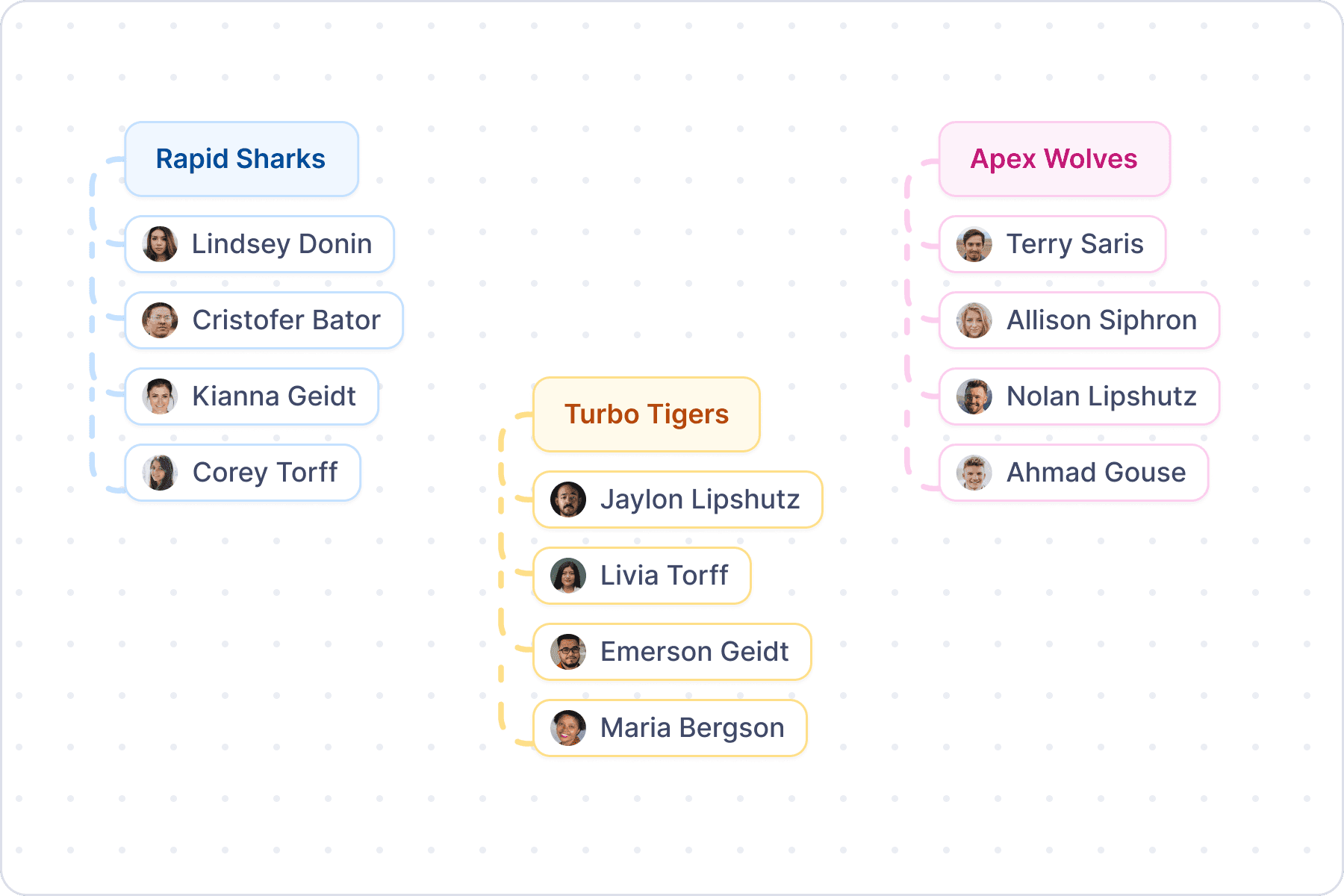Click Emerson Geidt's avatar with glasses
Image resolution: width=1344 pixels, height=896 pixels.
(568, 652)
